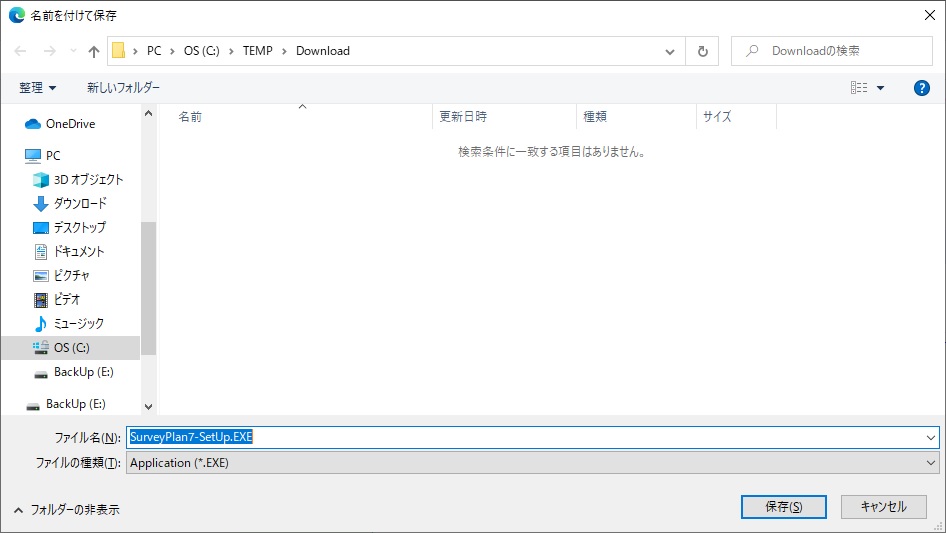Open 3D オブジェクト folder
The width and height of the screenshot is (946, 533).
(88, 179)
